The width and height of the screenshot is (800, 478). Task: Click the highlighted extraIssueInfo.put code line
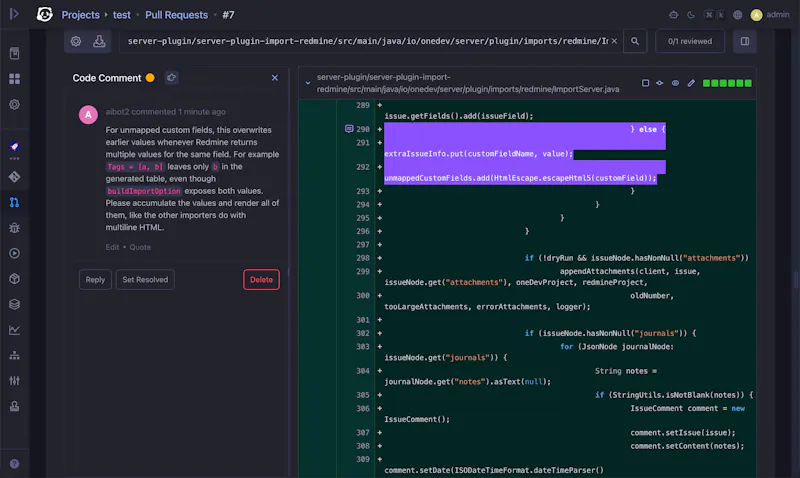479,154
